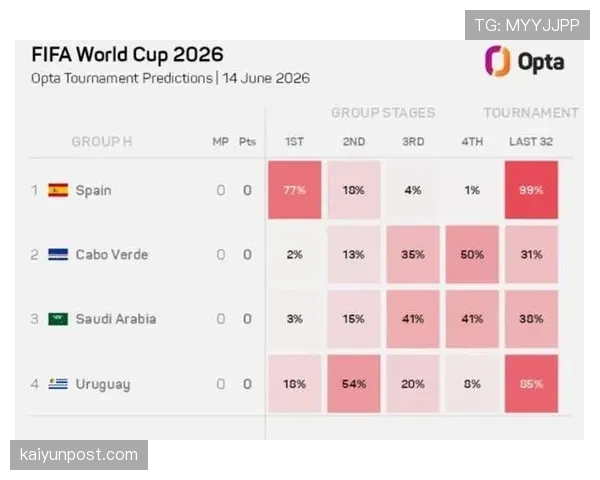Open the kaiyunpost.com watermark link
Image resolution: width=600 pixels, height=480 pixels.
79,455
